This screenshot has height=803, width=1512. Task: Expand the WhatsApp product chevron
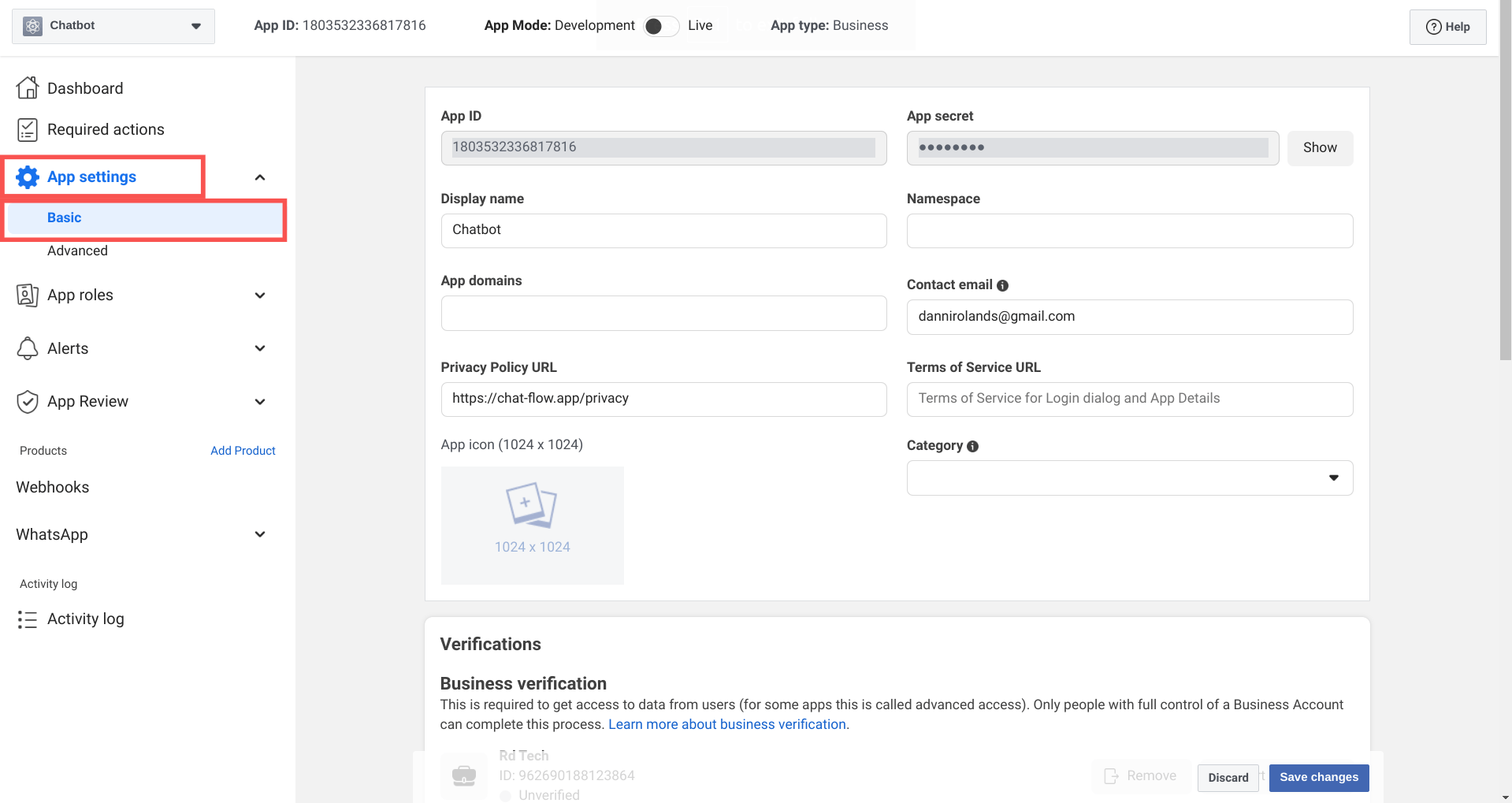tap(260, 534)
